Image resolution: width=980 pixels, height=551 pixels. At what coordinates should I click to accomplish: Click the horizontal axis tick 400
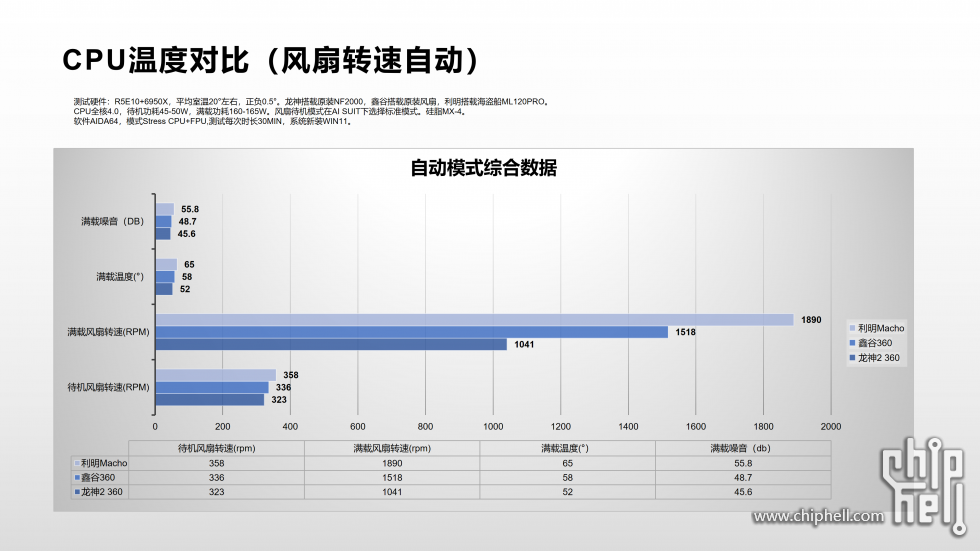290,426
